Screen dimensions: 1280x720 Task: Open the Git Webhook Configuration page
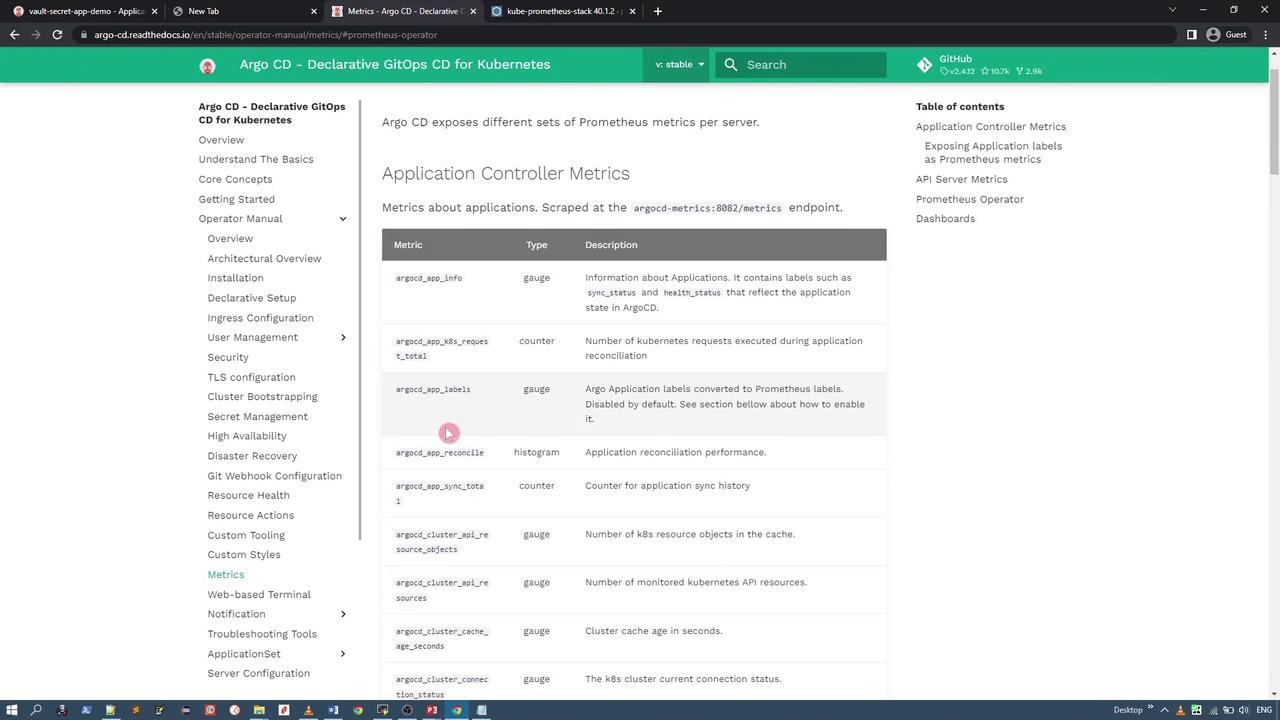point(274,476)
